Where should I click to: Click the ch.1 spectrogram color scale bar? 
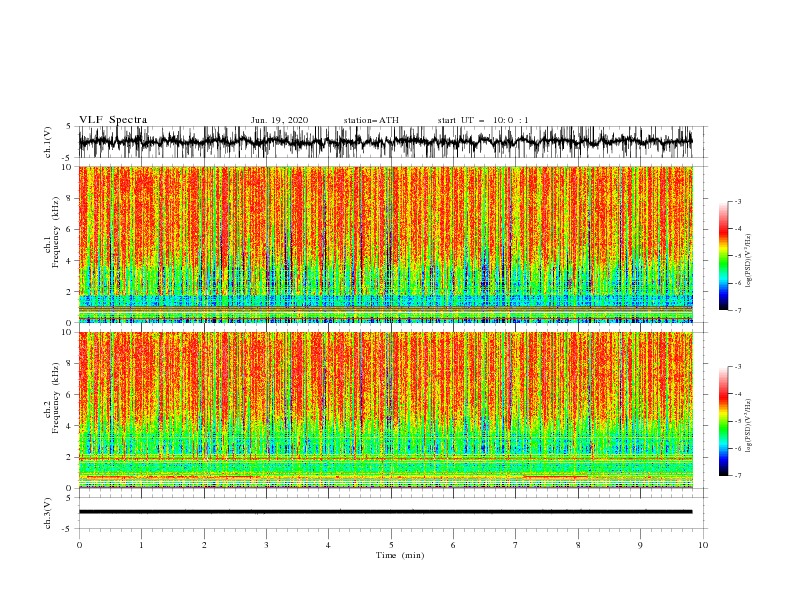pos(724,255)
